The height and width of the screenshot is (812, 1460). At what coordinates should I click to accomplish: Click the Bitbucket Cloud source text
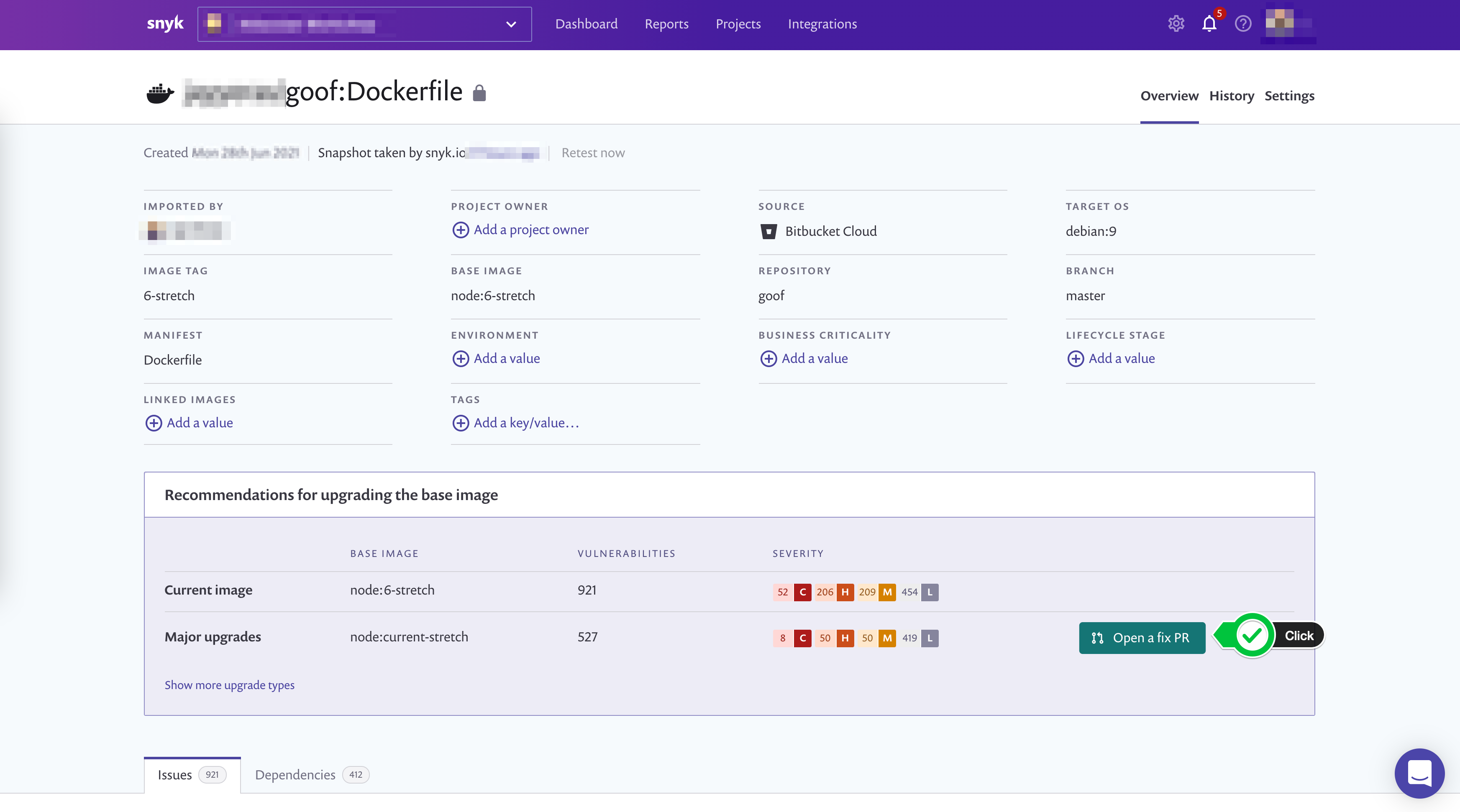pos(831,231)
